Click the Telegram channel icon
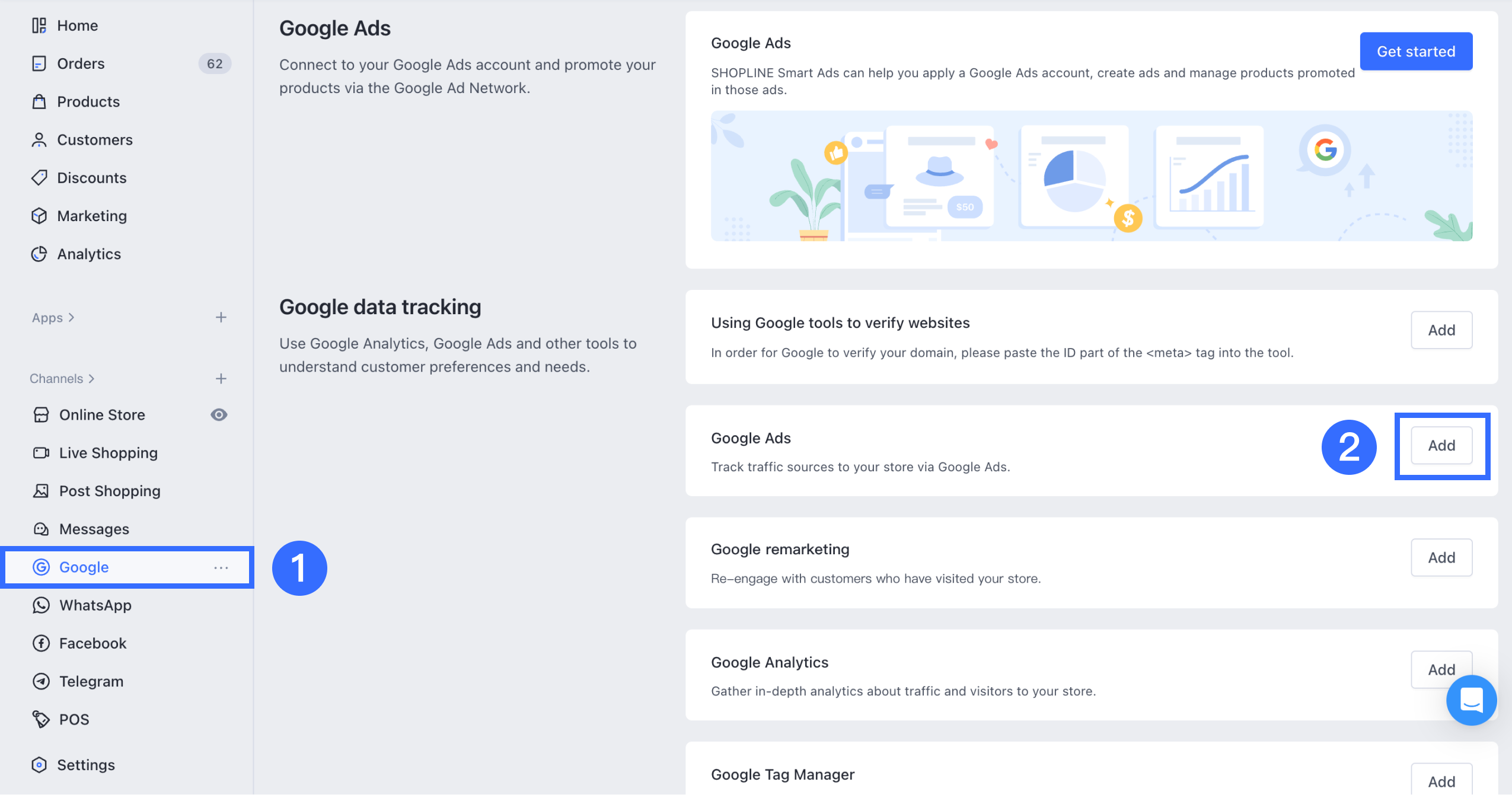The height and width of the screenshot is (795, 1512). [41, 681]
